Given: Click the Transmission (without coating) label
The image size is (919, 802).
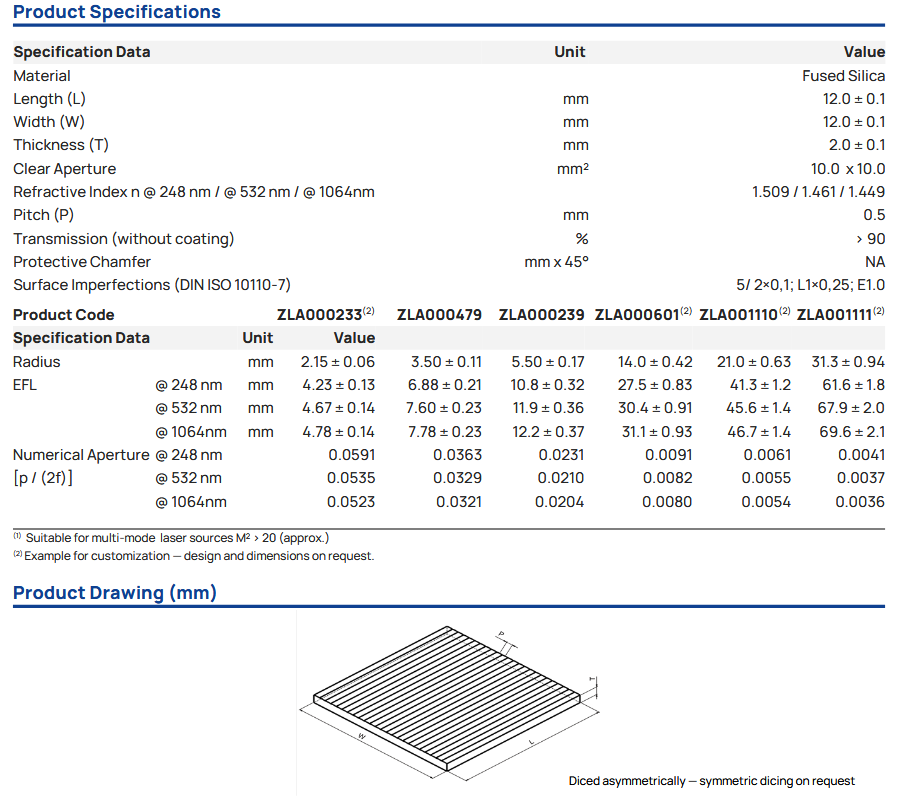Looking at the screenshot, I should [123, 239].
